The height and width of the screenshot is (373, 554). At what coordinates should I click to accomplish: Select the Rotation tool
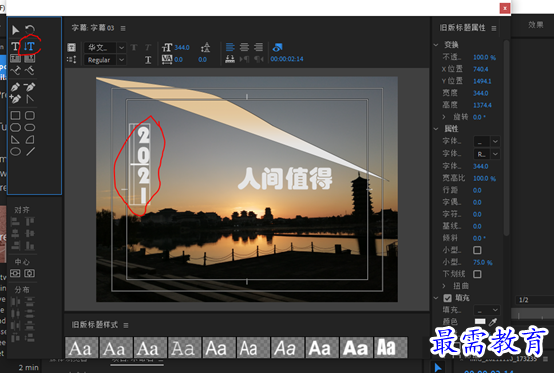[30, 29]
